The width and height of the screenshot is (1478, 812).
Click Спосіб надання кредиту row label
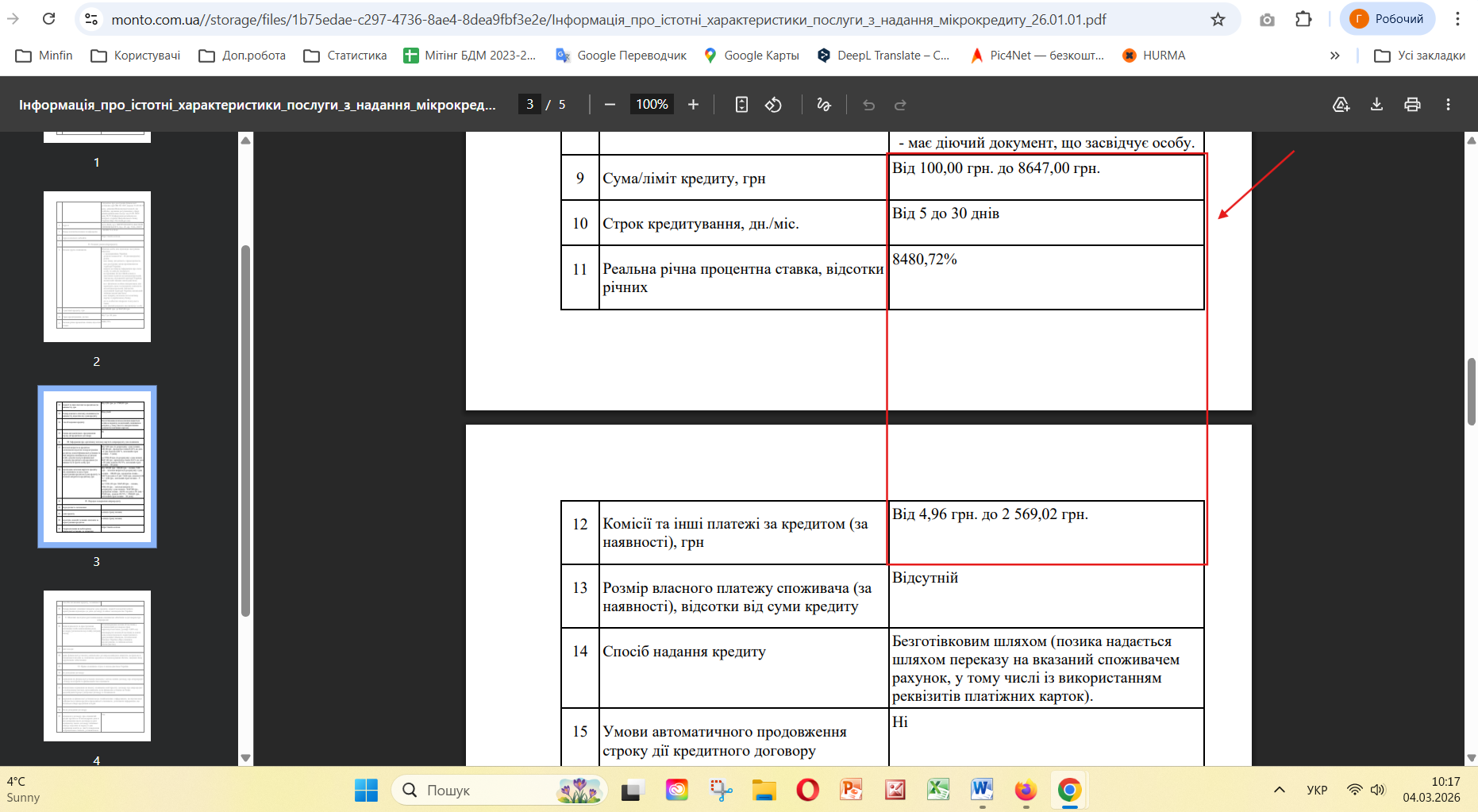pyautogui.click(x=684, y=652)
